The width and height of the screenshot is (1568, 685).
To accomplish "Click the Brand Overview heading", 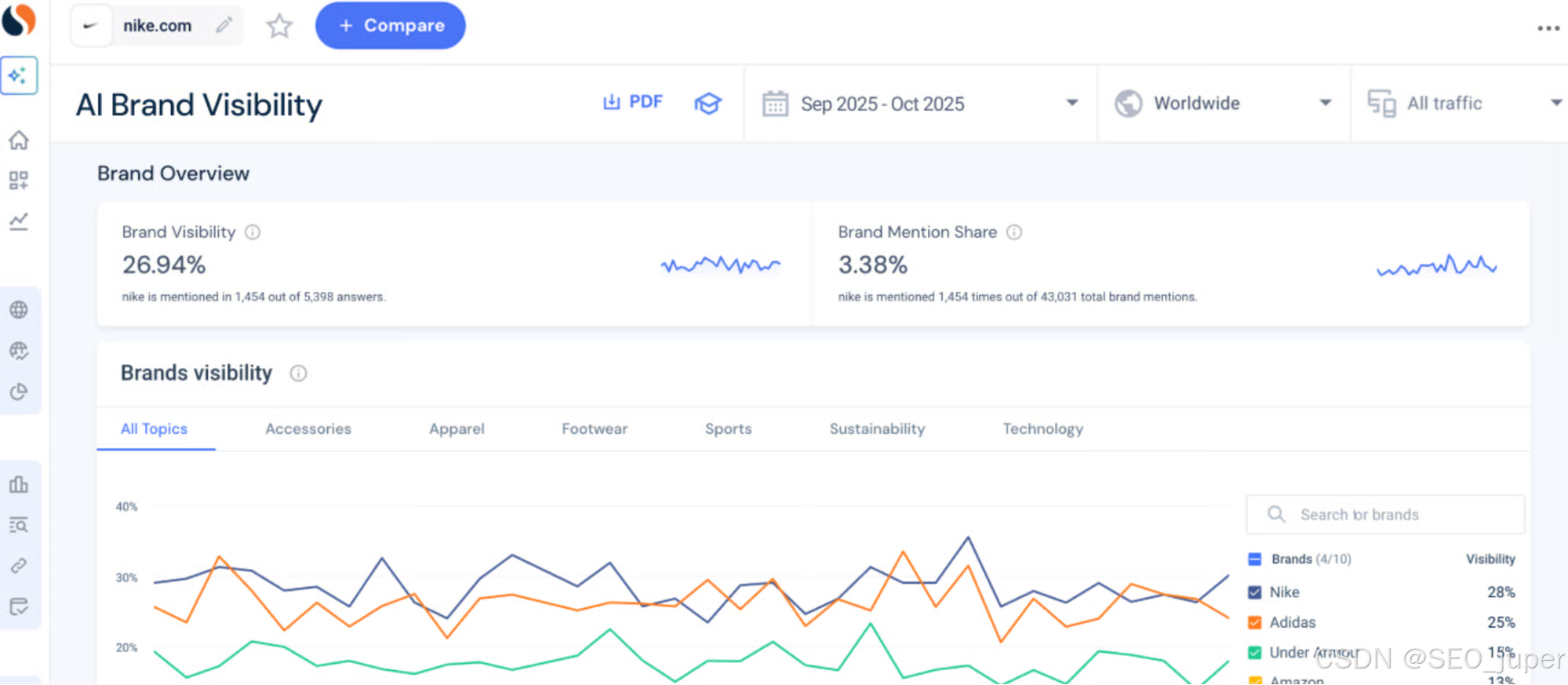I will click(x=173, y=173).
